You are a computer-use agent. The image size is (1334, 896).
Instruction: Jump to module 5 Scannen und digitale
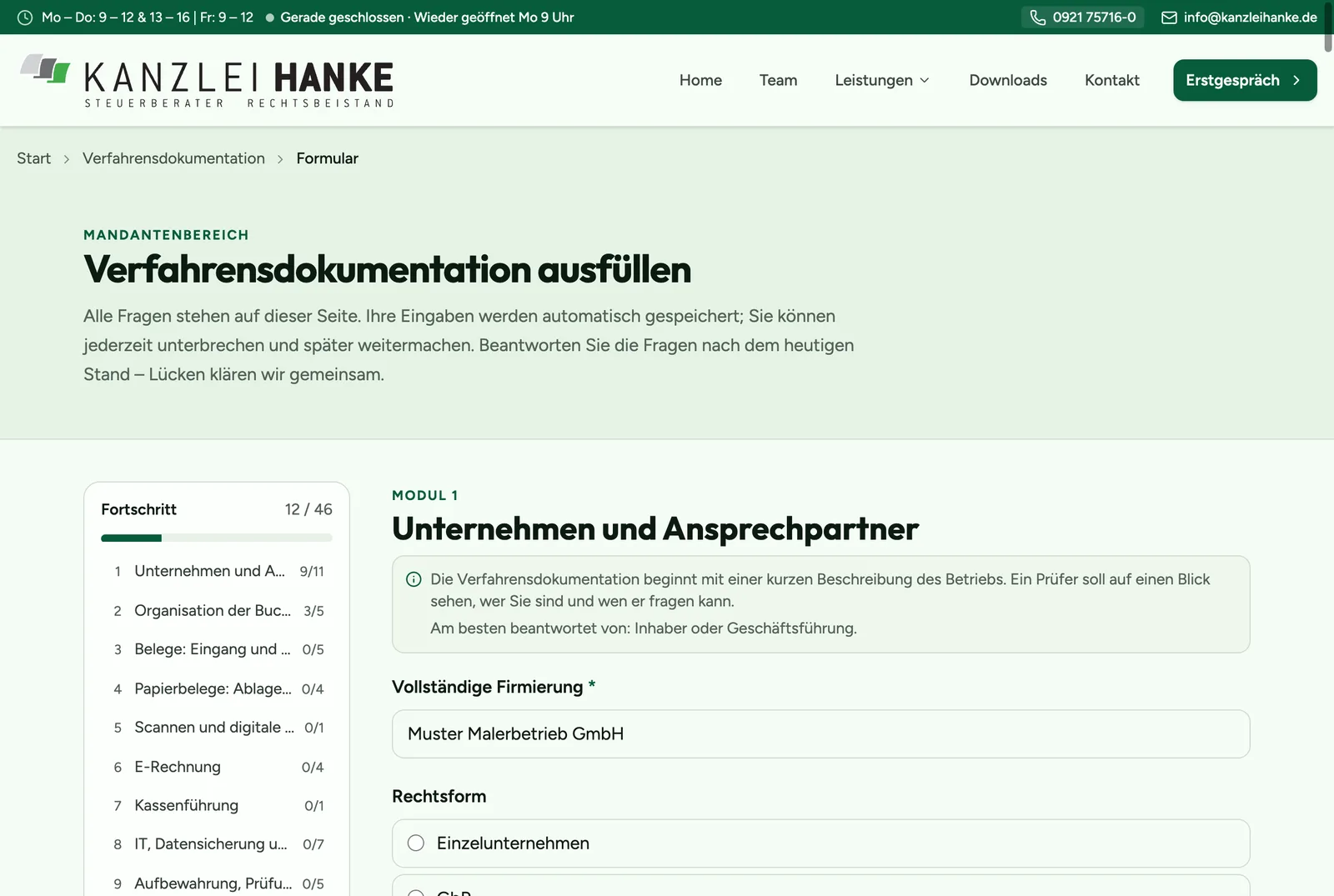[x=217, y=728]
